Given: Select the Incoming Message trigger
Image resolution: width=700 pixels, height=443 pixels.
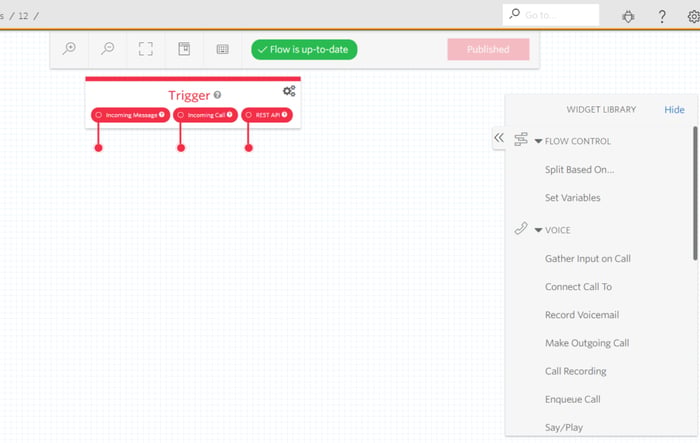Looking at the screenshot, I should 130,115.
